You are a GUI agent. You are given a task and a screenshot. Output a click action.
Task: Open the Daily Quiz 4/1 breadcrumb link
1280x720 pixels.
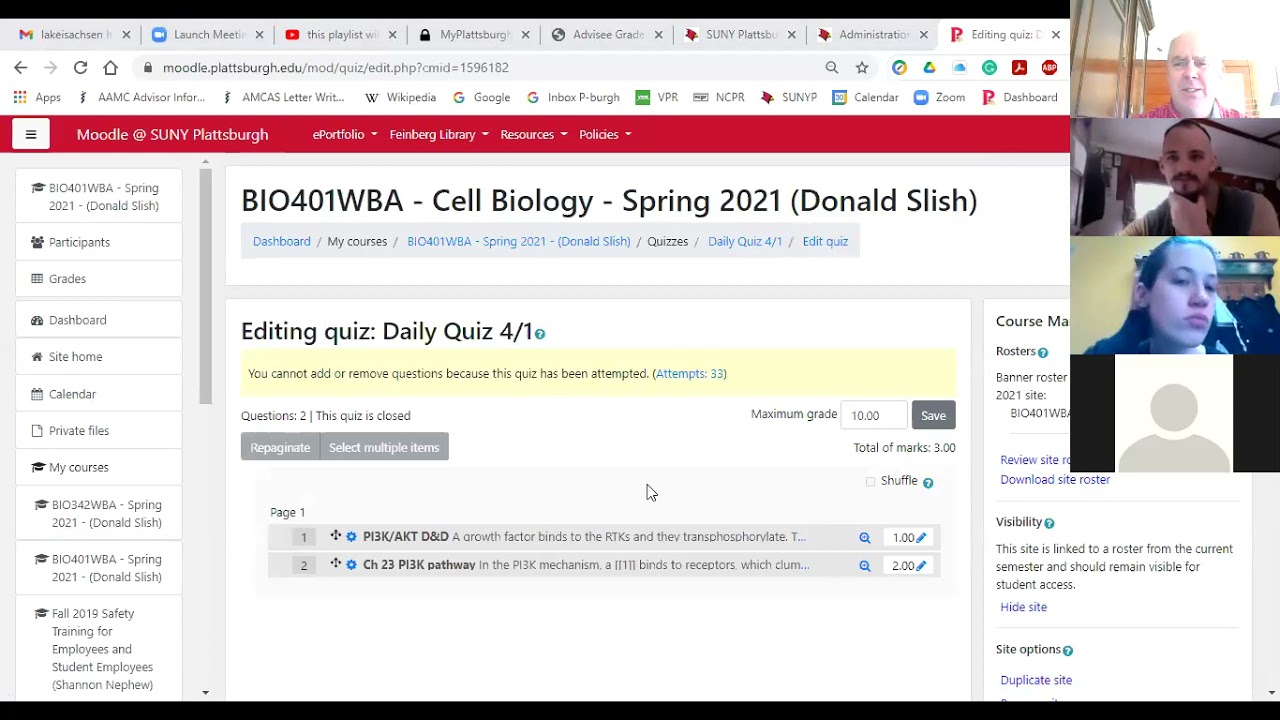[745, 241]
